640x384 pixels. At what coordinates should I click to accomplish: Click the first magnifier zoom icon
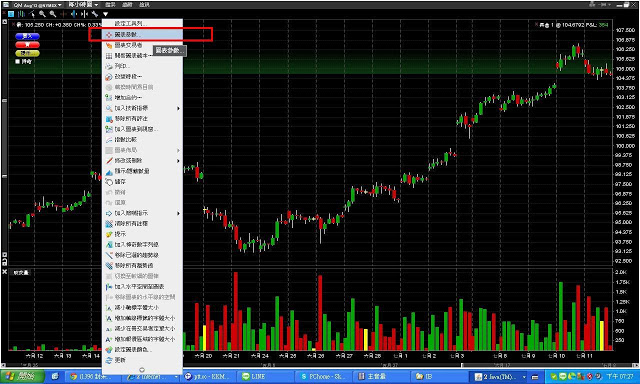(42, 14)
